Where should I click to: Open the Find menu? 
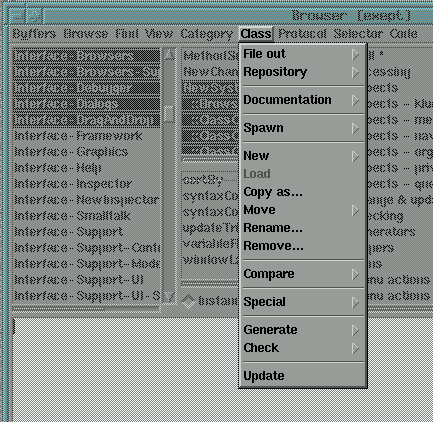[x=127, y=34]
